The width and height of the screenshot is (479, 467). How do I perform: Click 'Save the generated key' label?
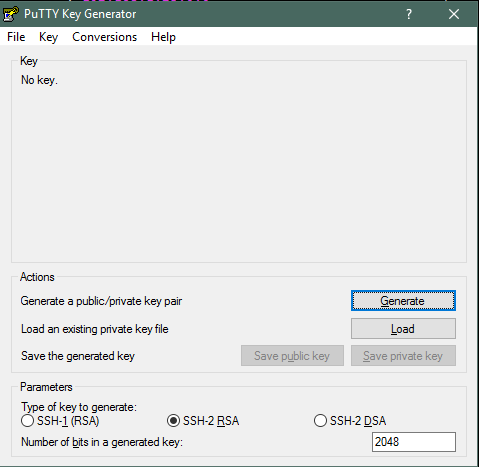78,356
